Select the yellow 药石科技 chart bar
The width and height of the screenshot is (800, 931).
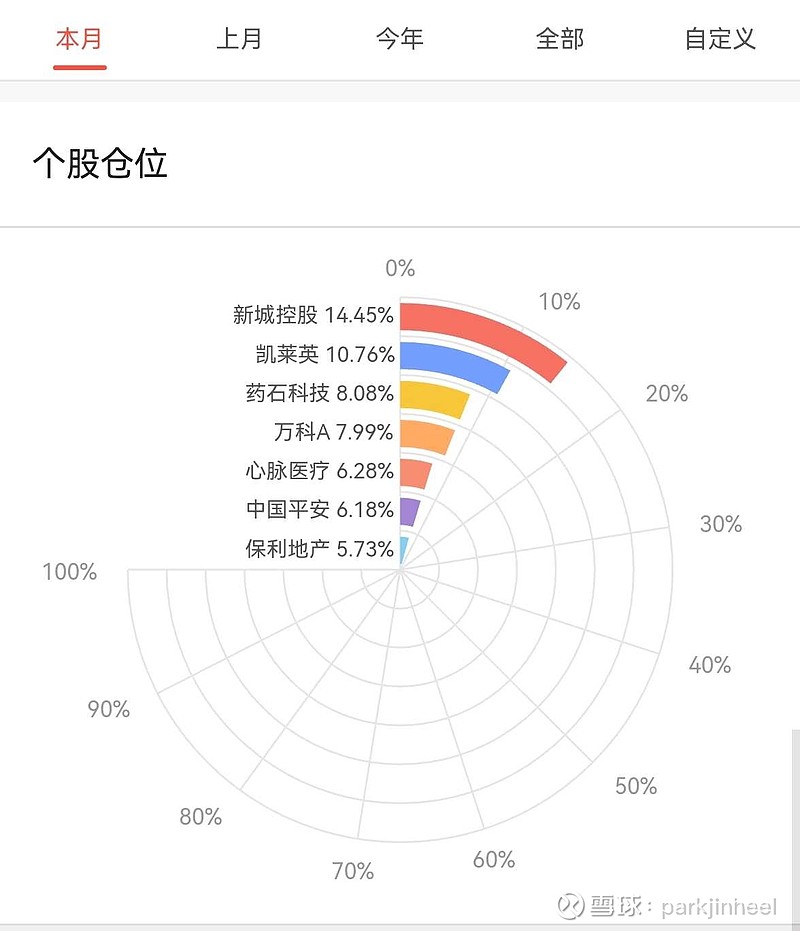click(434, 398)
